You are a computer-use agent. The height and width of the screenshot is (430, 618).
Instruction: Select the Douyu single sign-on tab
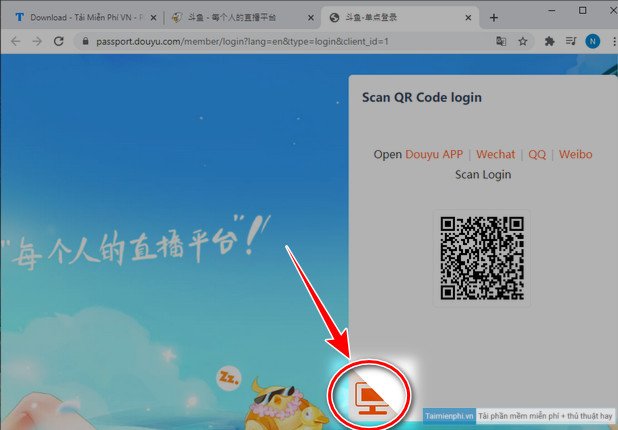[400, 18]
